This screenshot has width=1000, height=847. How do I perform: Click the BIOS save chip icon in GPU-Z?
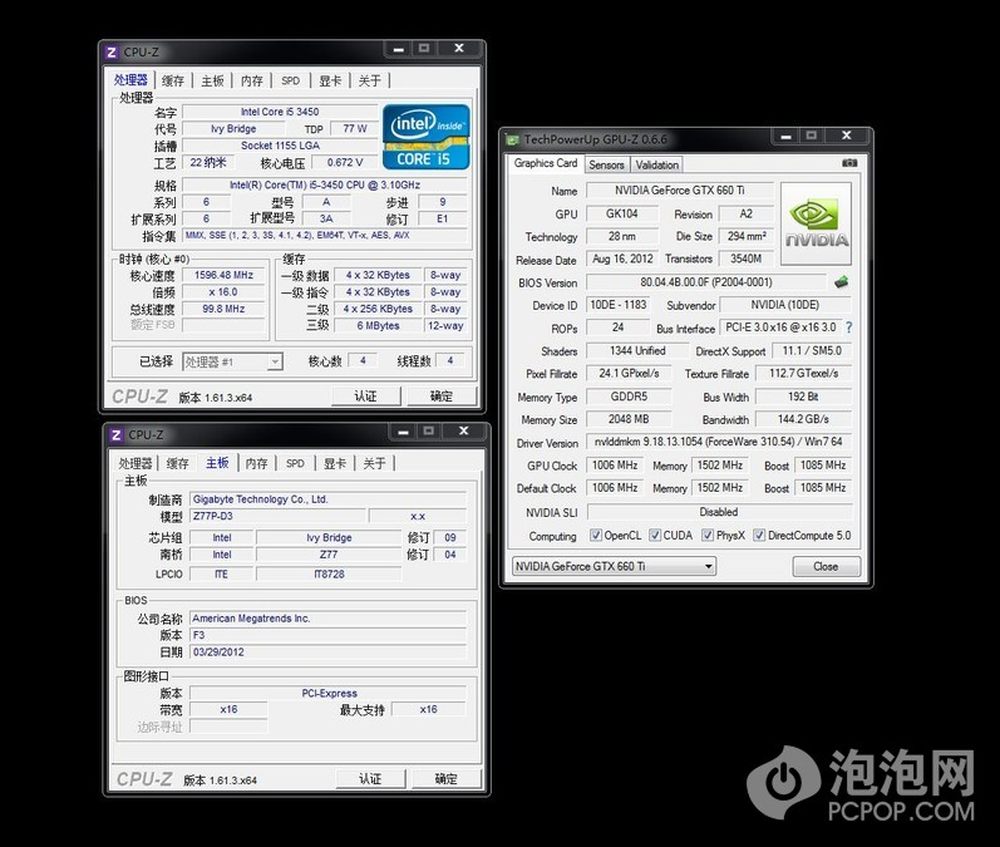(x=841, y=282)
